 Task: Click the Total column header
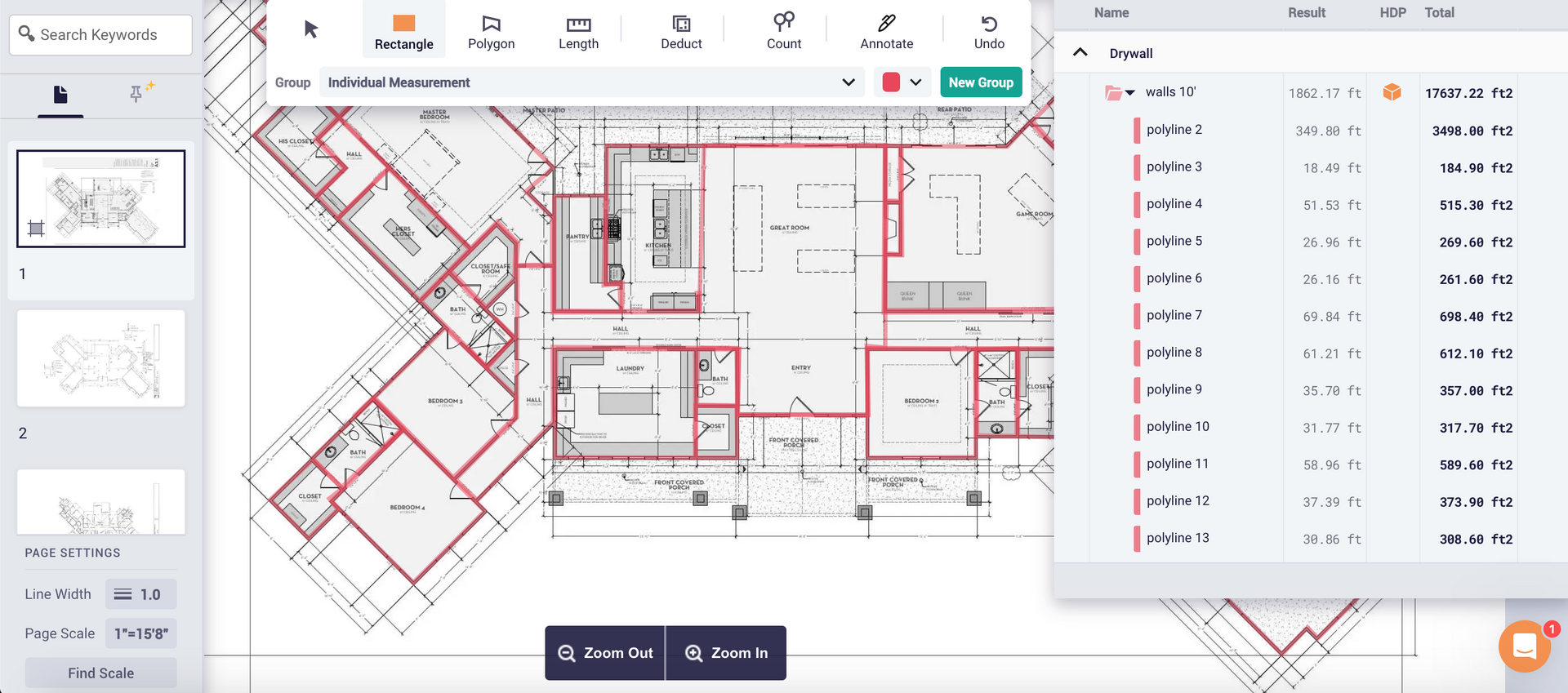coord(1439,13)
